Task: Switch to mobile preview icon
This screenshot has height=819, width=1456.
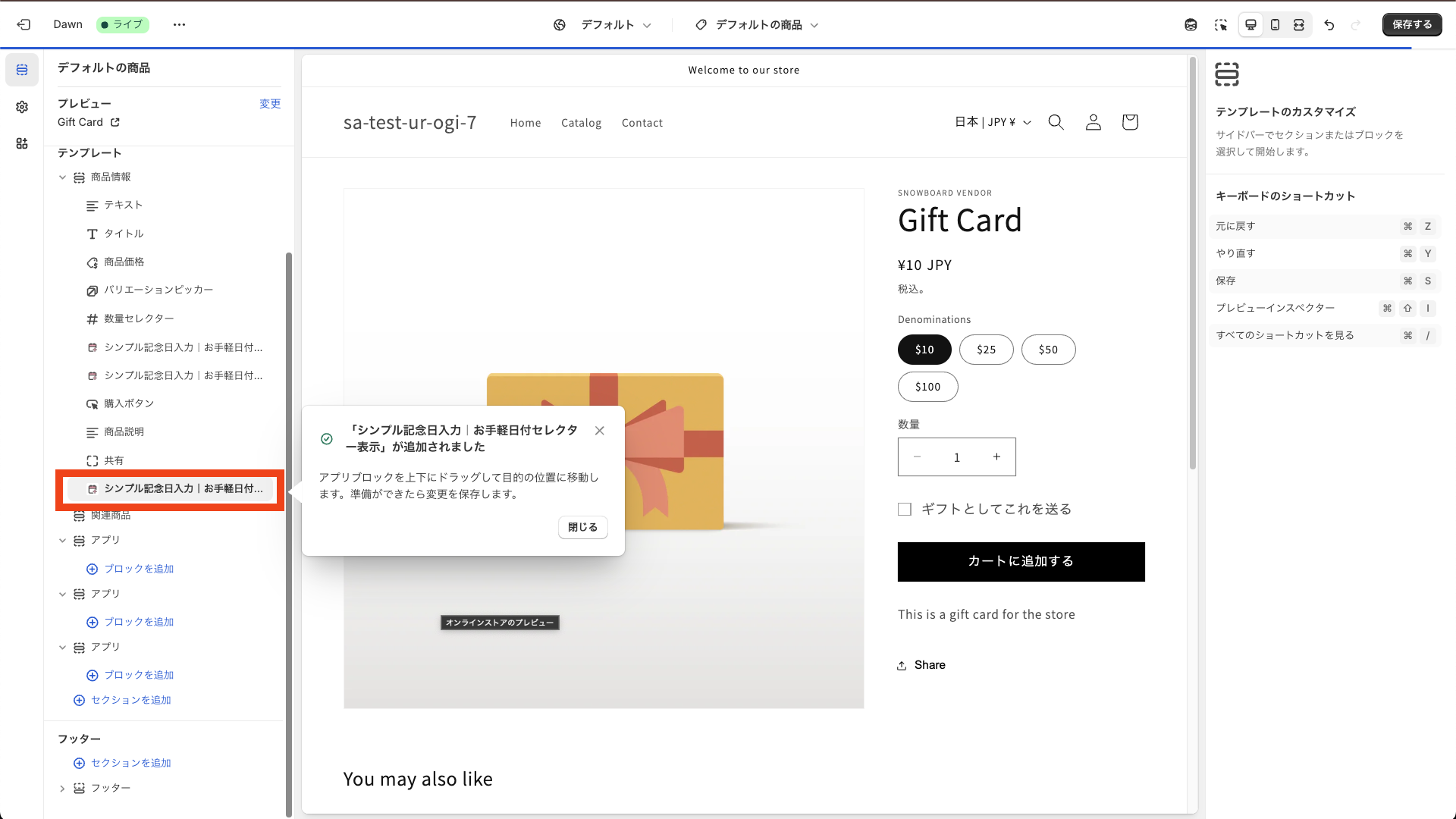Action: 1275,24
